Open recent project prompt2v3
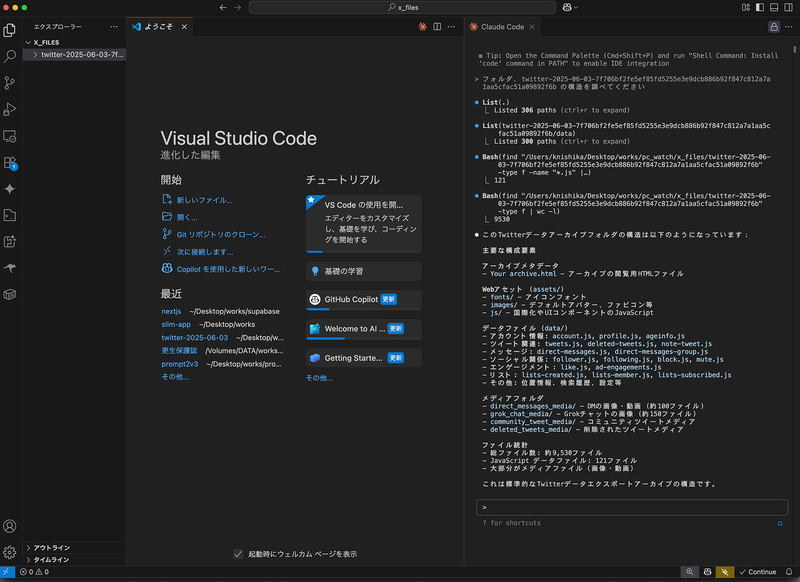 point(180,364)
